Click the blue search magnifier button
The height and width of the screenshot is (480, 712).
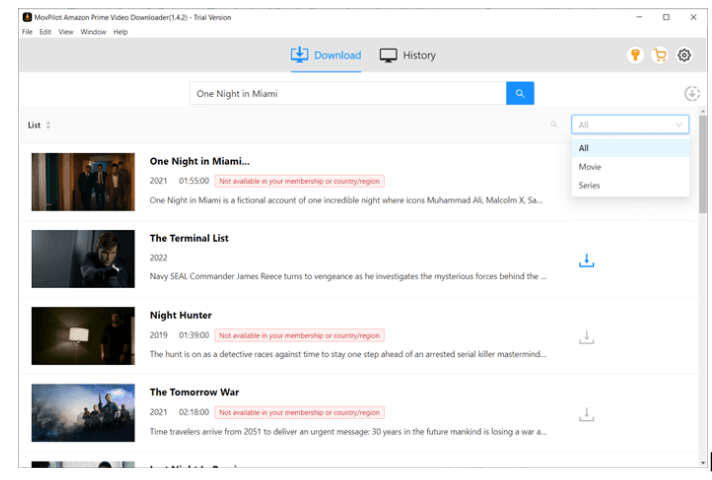click(x=520, y=93)
